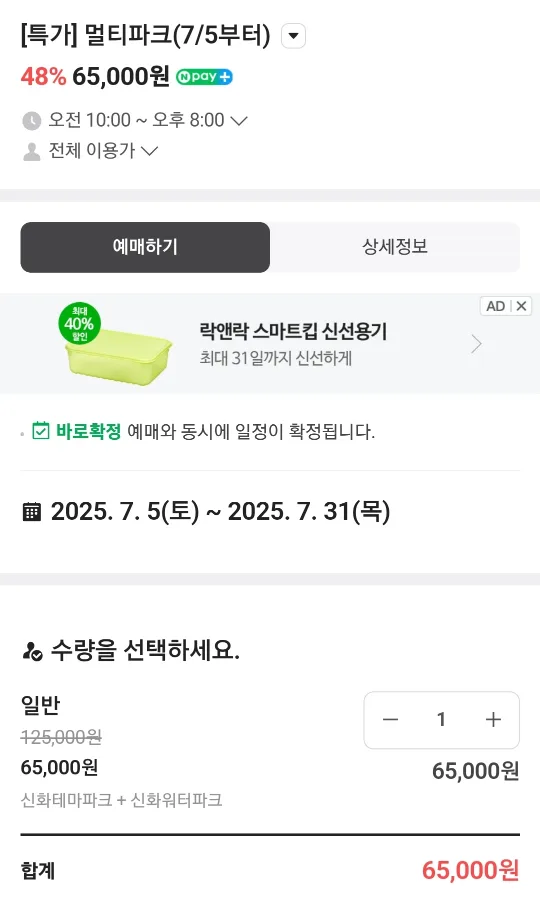Select the 2025. 7. 5 ~ 7. 31 date range
Image resolution: width=540 pixels, height=922 pixels.
[221, 512]
